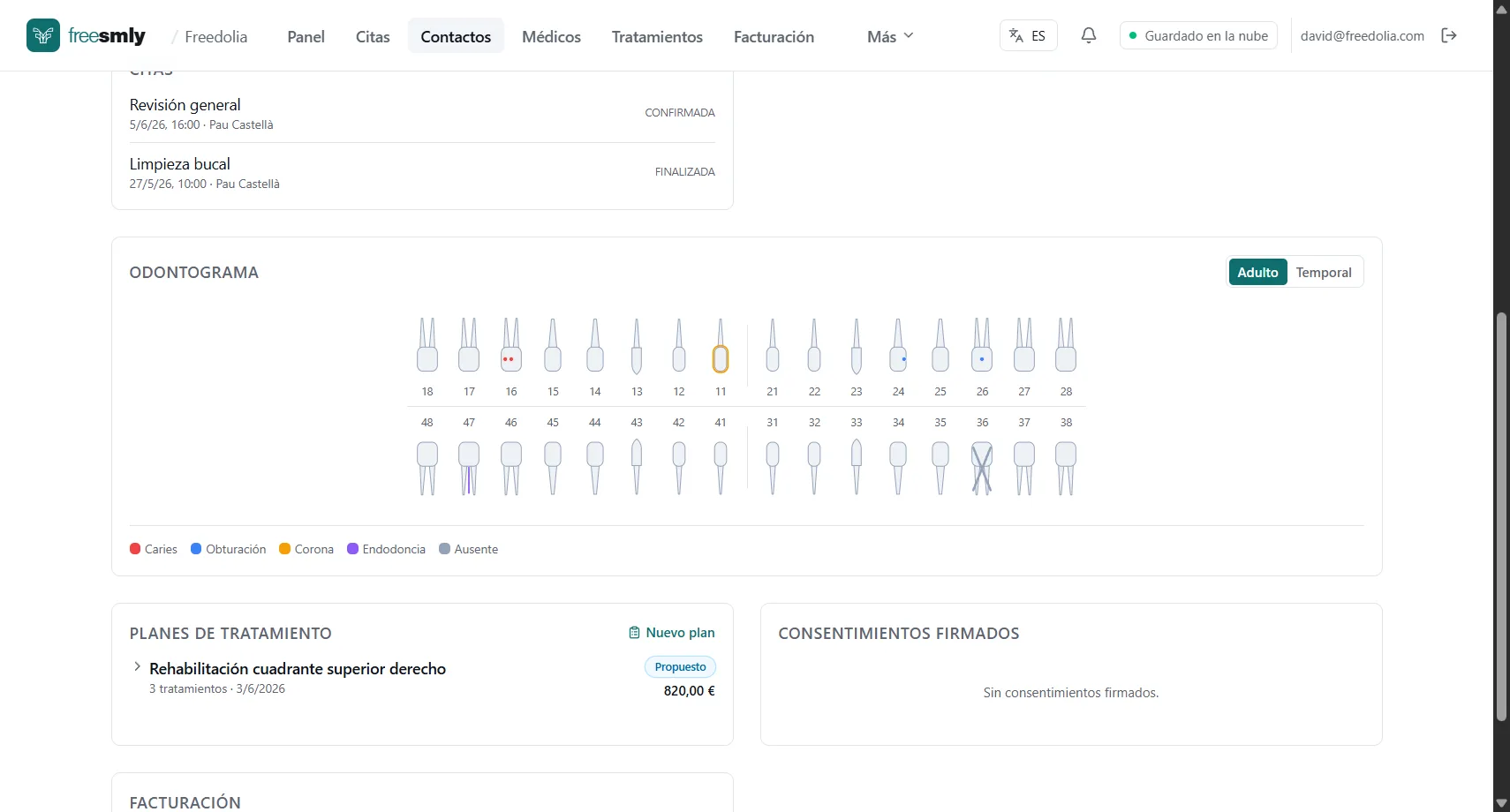Select tooth 17 in the odontogram
This screenshot has width=1510, height=812.
[x=469, y=345]
